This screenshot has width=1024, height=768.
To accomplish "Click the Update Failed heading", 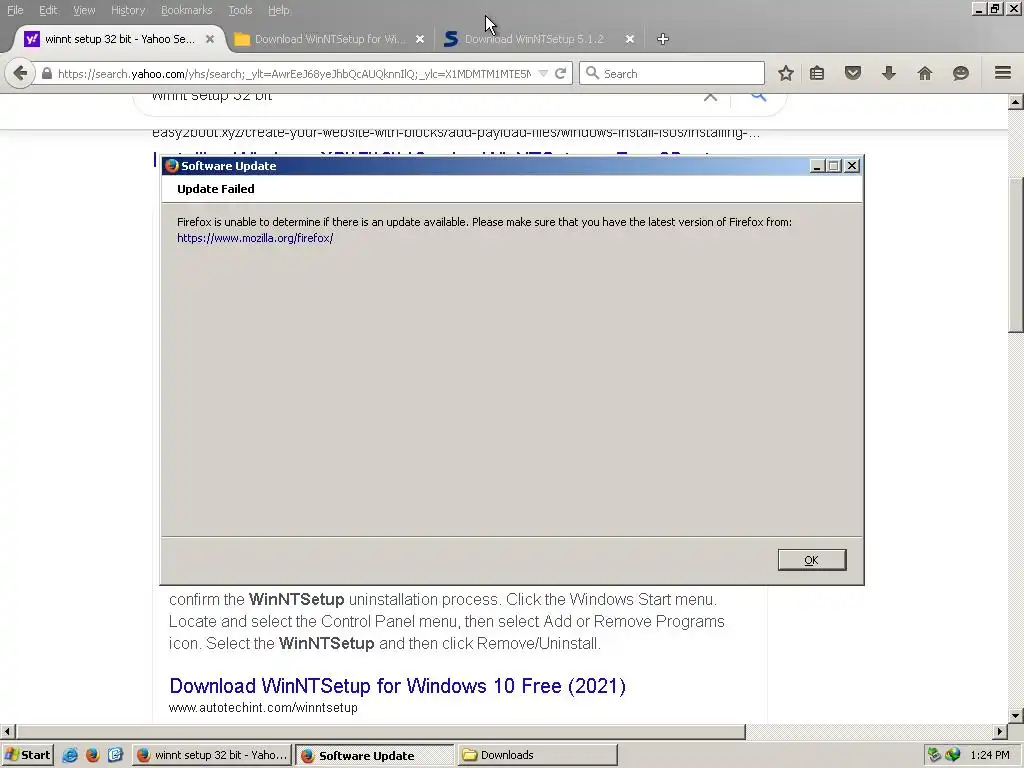I will [x=216, y=189].
